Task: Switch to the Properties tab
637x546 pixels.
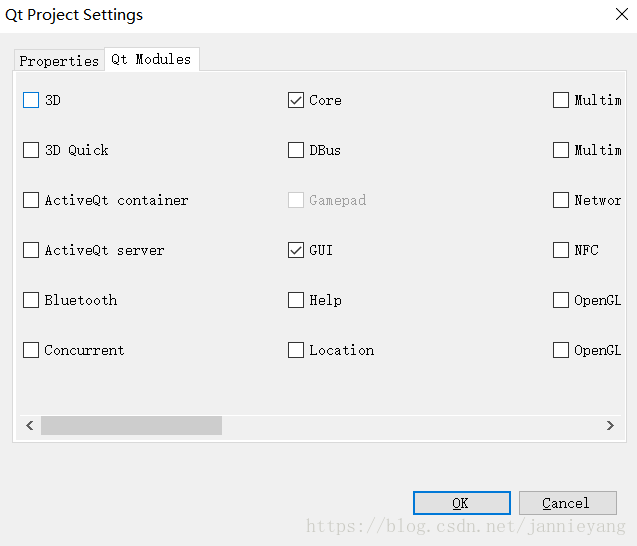Action: point(59,61)
